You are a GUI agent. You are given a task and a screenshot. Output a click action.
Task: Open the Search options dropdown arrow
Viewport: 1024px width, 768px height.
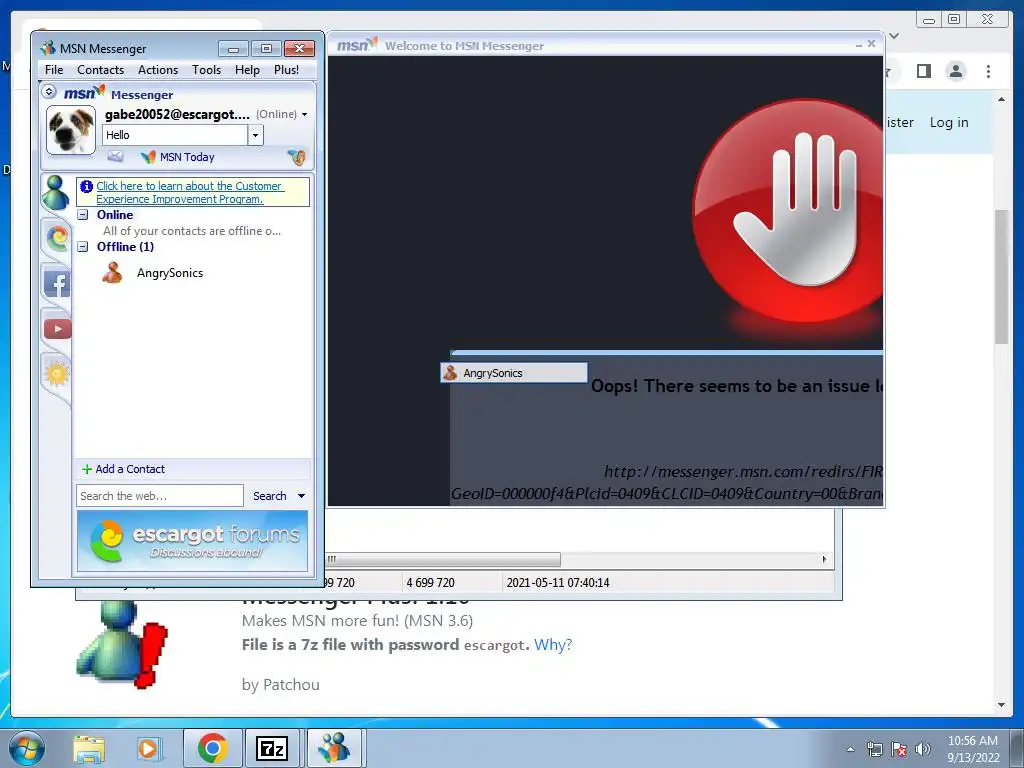[x=301, y=496]
